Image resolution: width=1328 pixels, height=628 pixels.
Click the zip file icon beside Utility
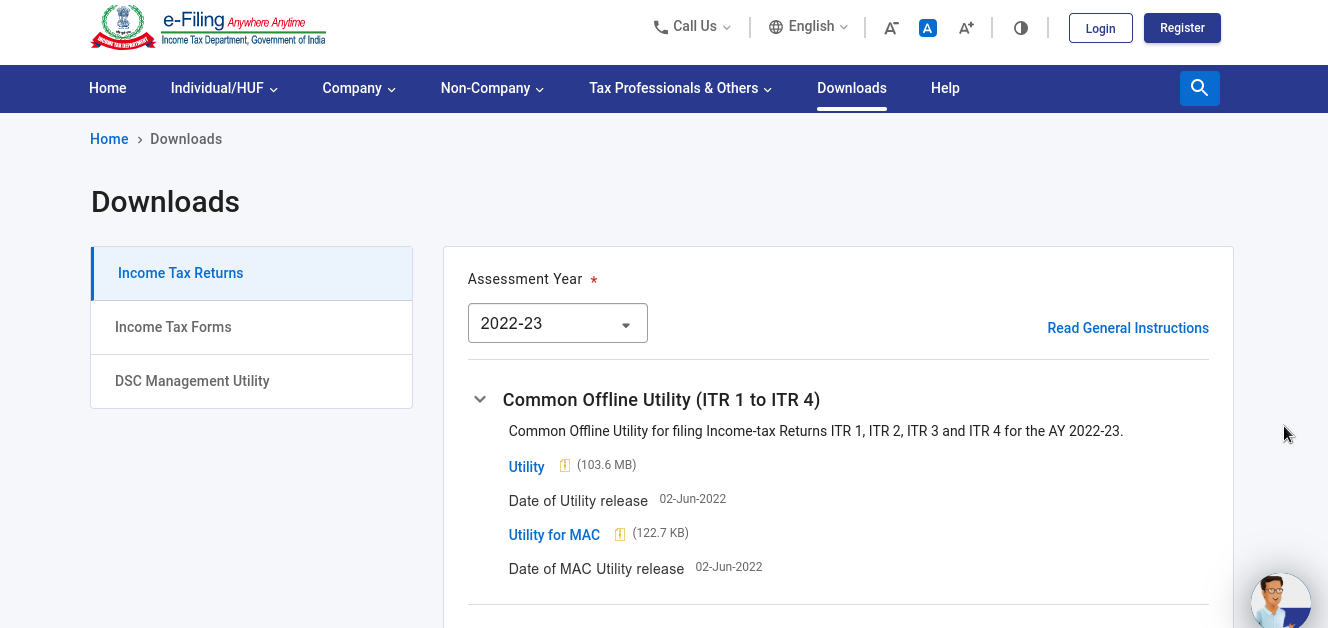[x=564, y=466]
